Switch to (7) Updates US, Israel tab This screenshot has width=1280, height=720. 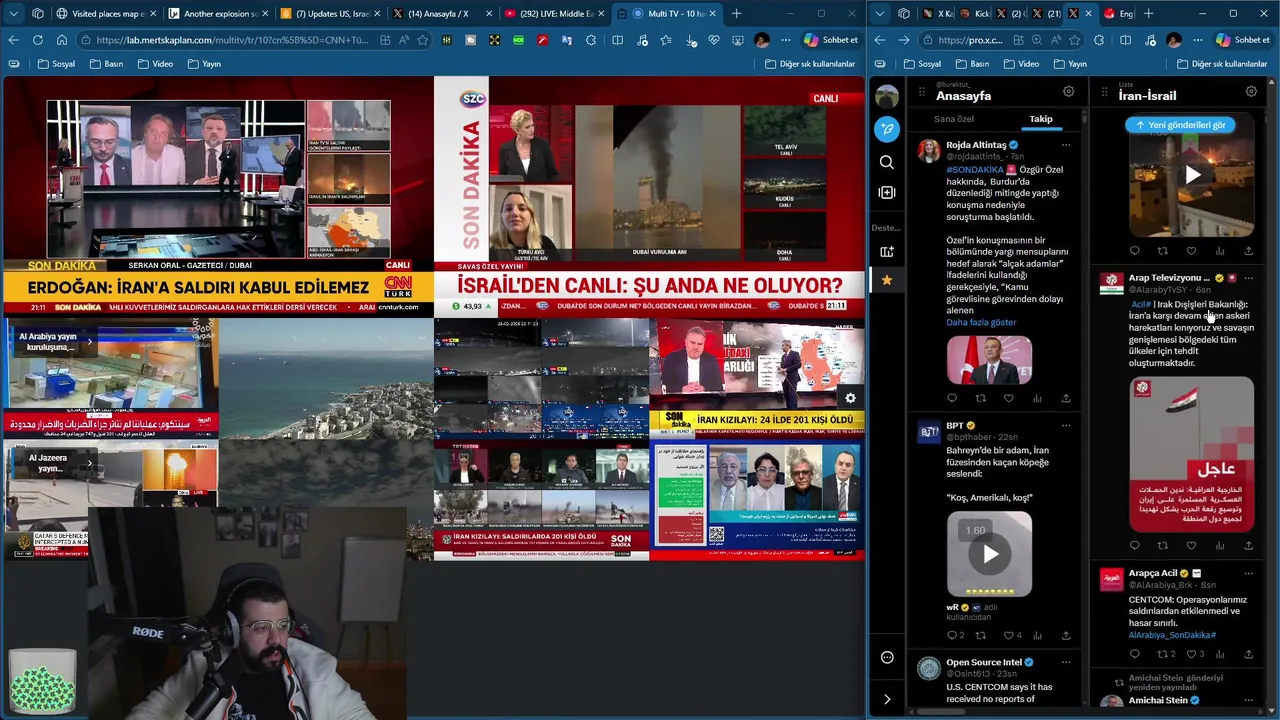pos(326,14)
